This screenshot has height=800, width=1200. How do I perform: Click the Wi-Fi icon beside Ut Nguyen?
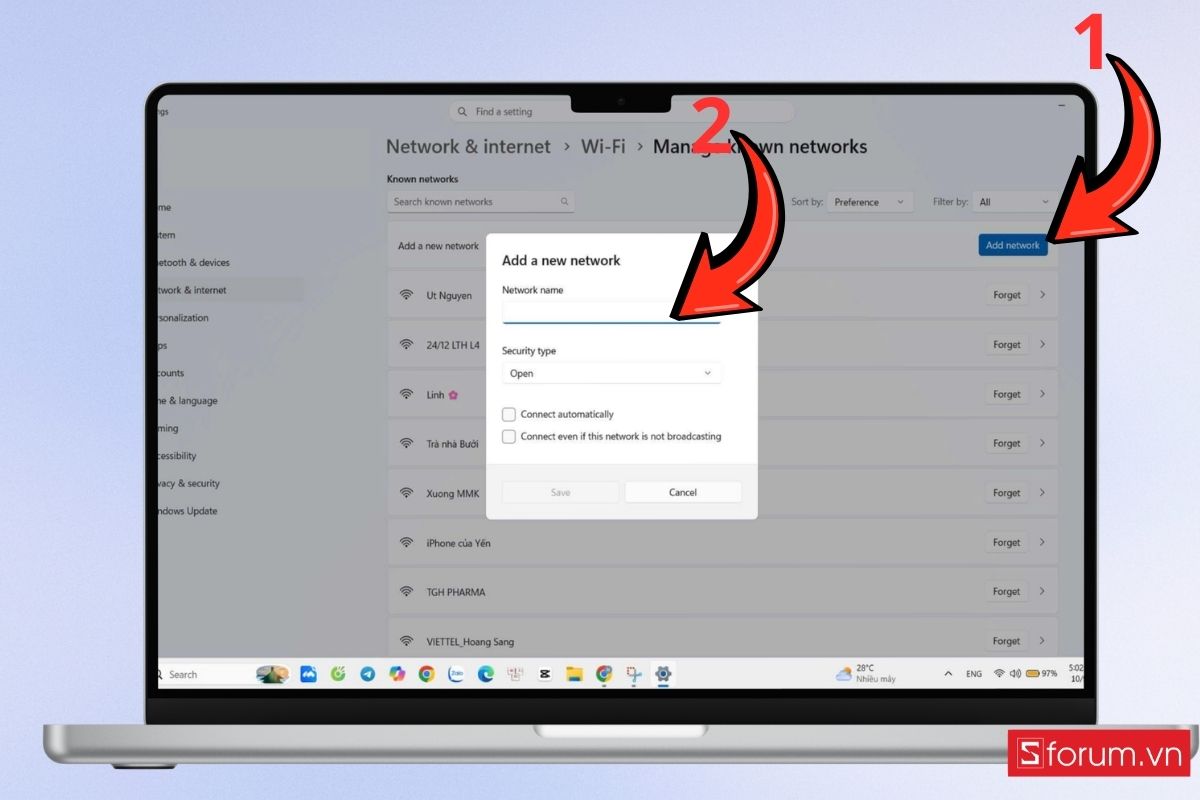pos(406,295)
